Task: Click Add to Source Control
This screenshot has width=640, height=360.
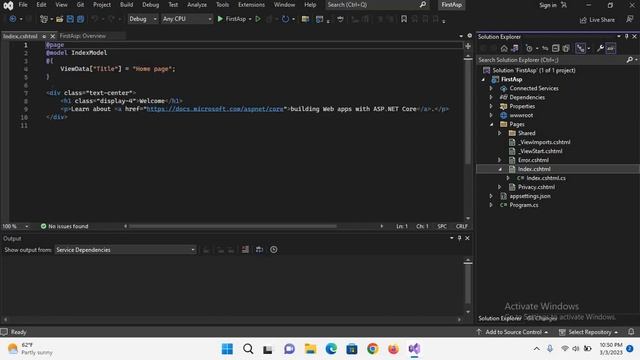Action: pyautogui.click(x=512, y=332)
